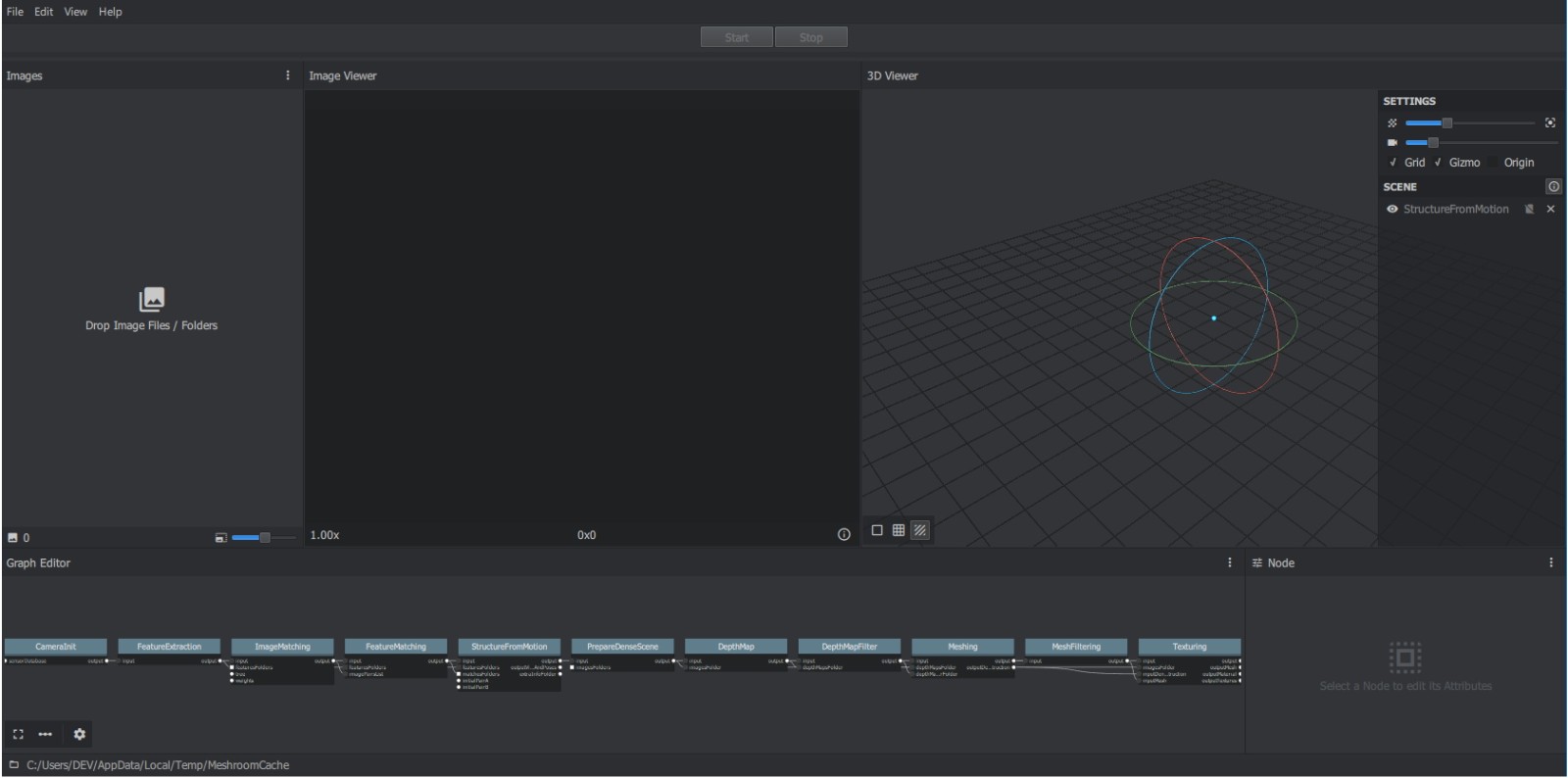Select solid render mode square icon

[x=877, y=530]
